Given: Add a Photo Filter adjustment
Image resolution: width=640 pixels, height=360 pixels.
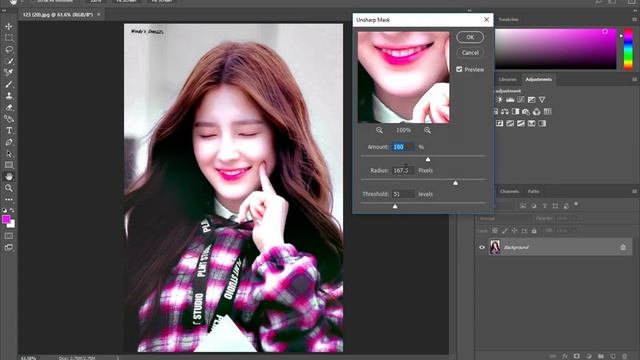Looking at the screenshot, I should coord(526,111).
